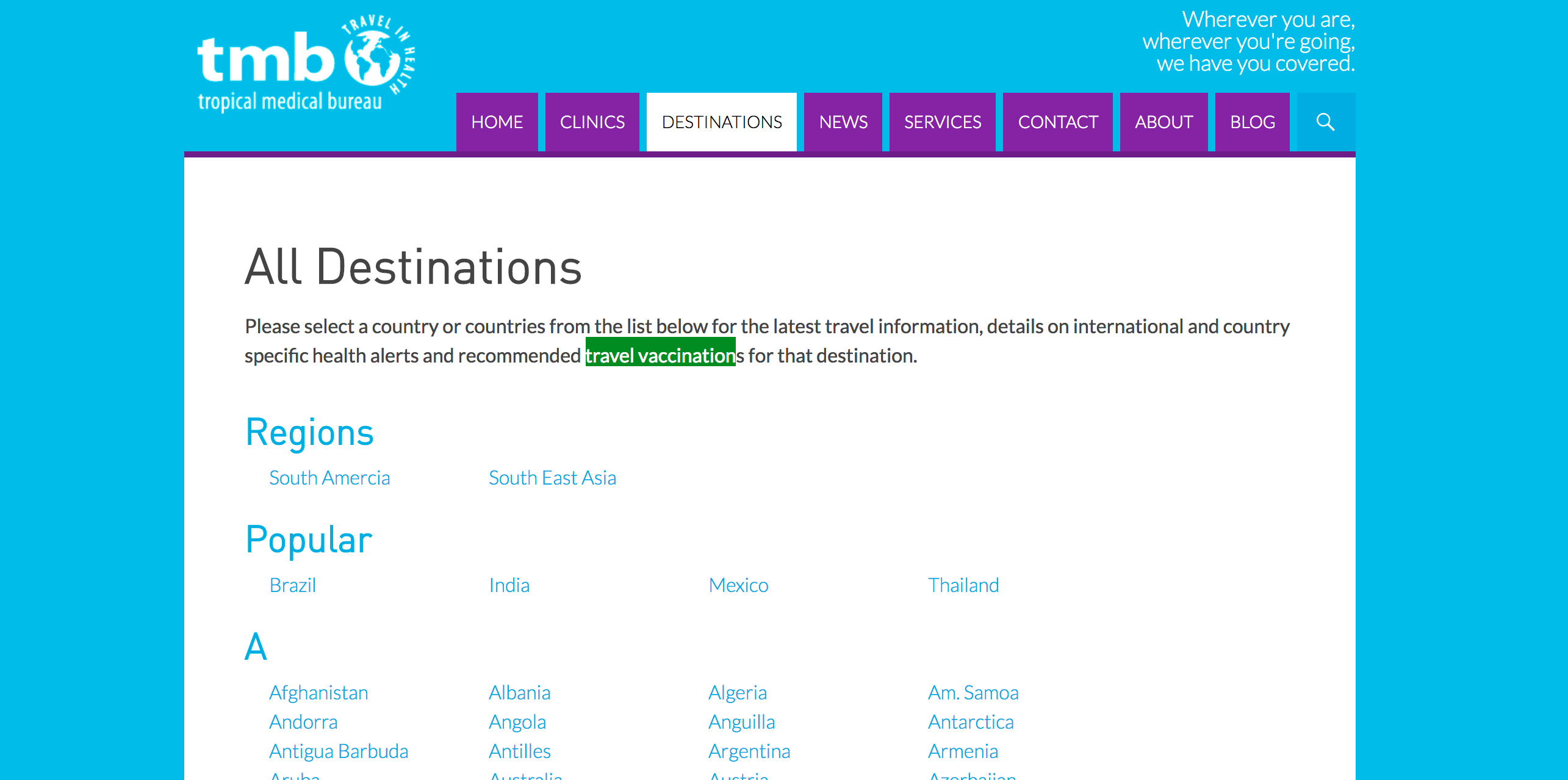Screen dimensions: 1568x780
Task: Follow the highlighted travel vaccinations link
Action: tap(661, 355)
